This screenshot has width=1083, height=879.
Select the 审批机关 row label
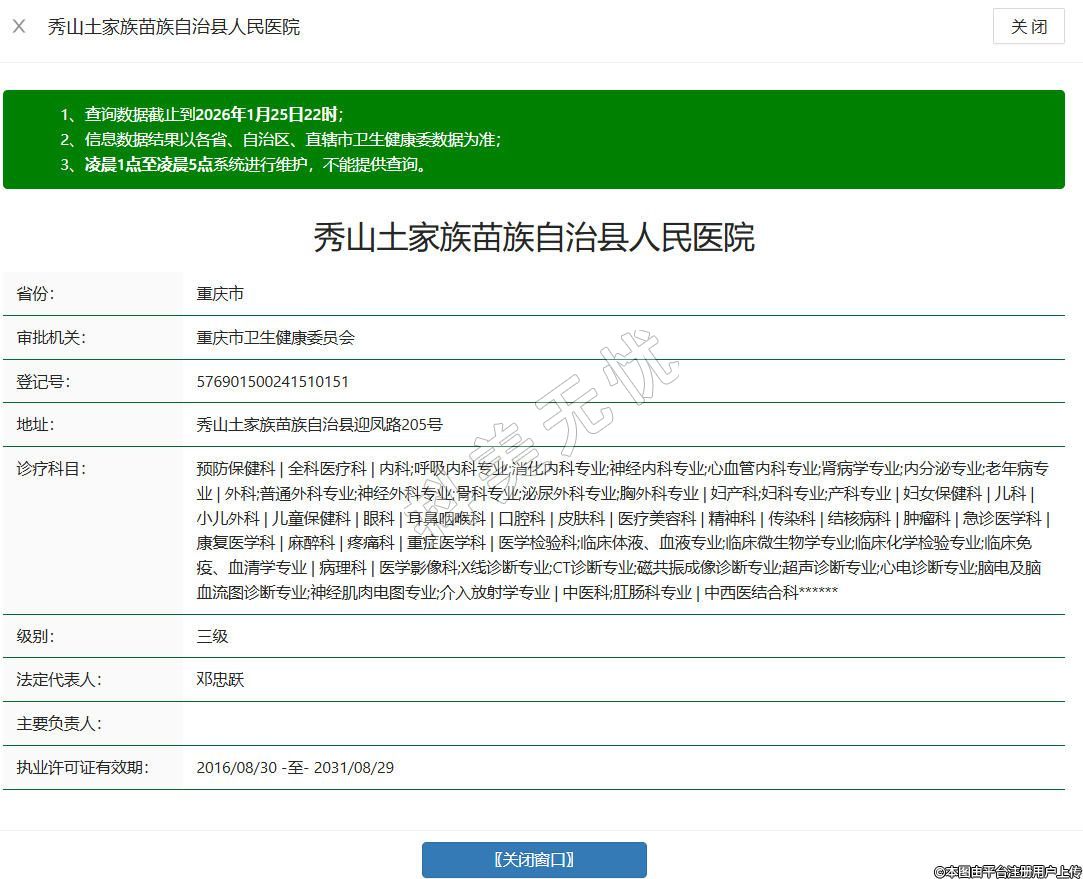click(x=51, y=338)
